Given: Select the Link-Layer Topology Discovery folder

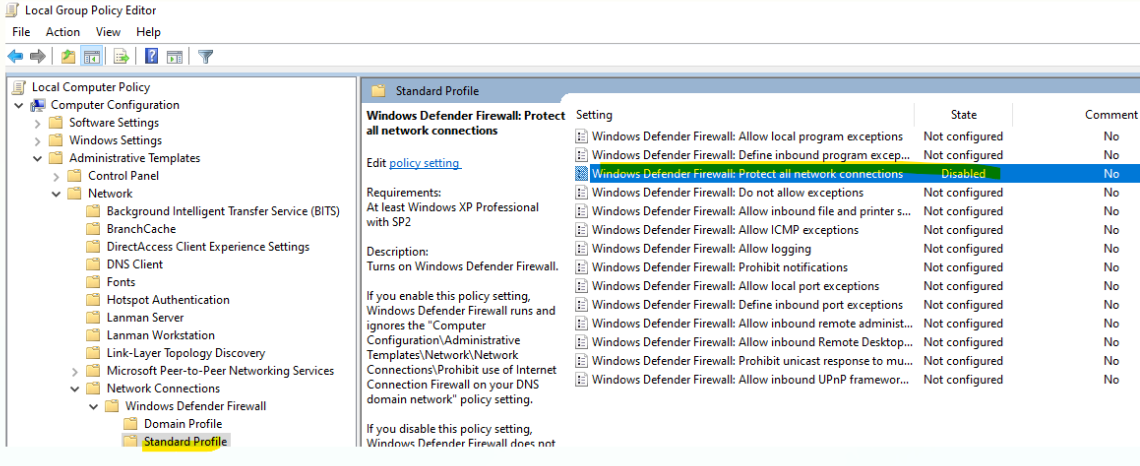Looking at the screenshot, I should [185, 353].
